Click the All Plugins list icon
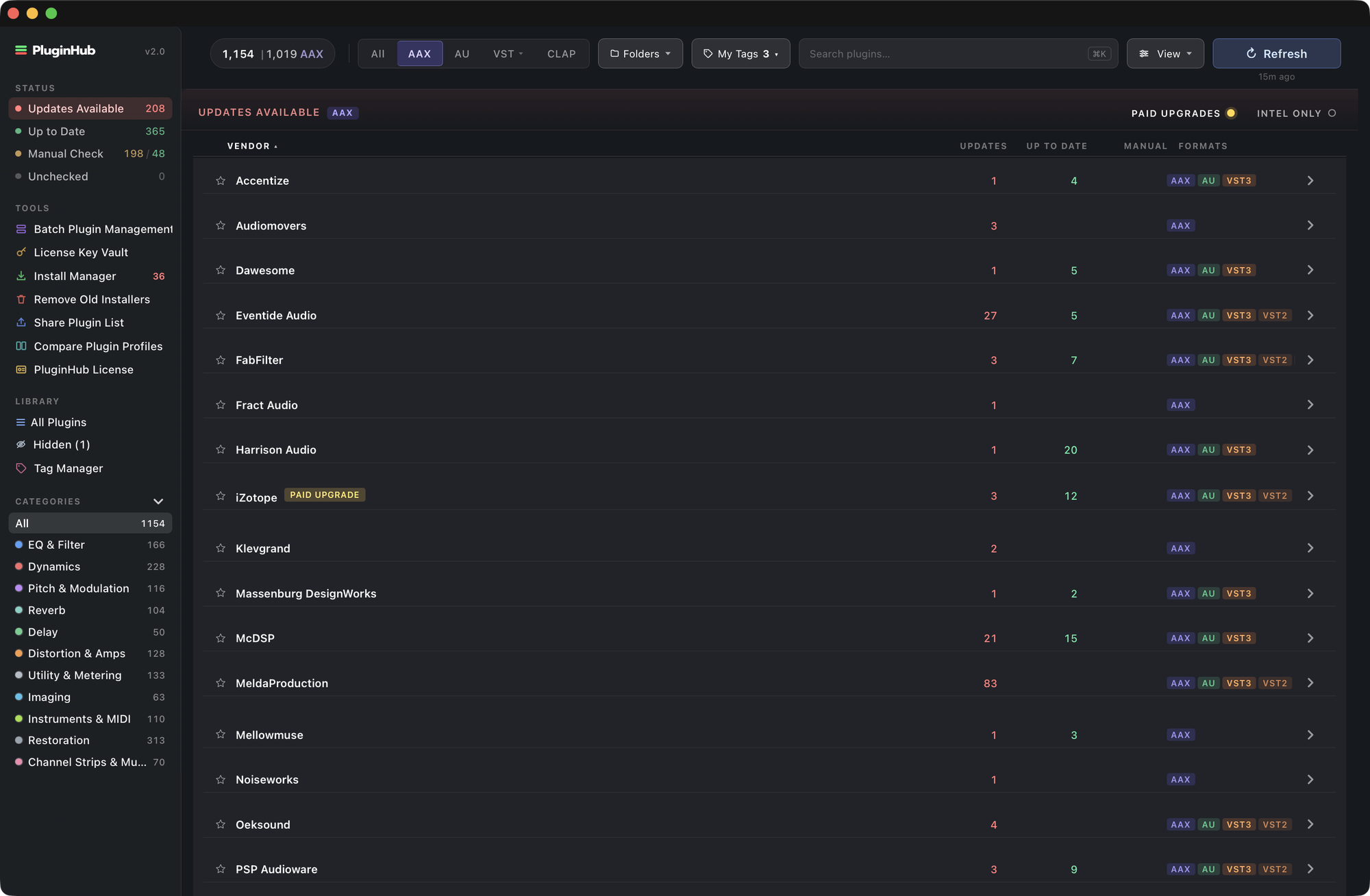1370x896 pixels. [21, 422]
